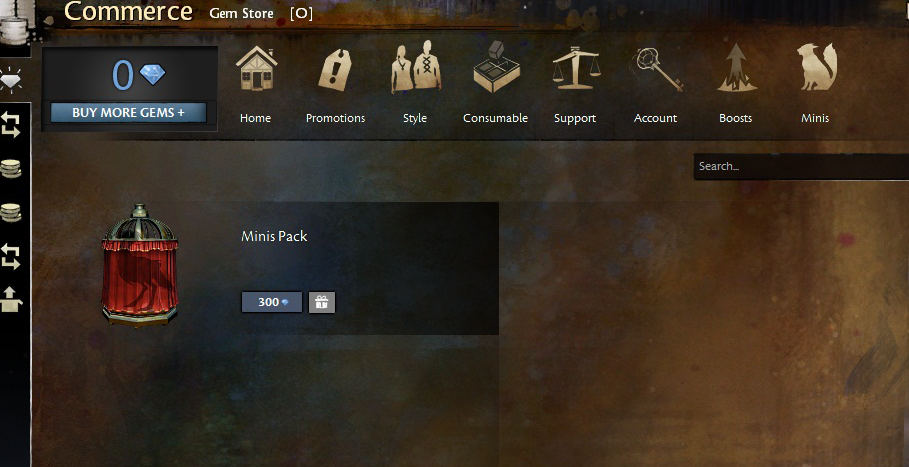
Task: Focus the Search field
Action: [801, 166]
